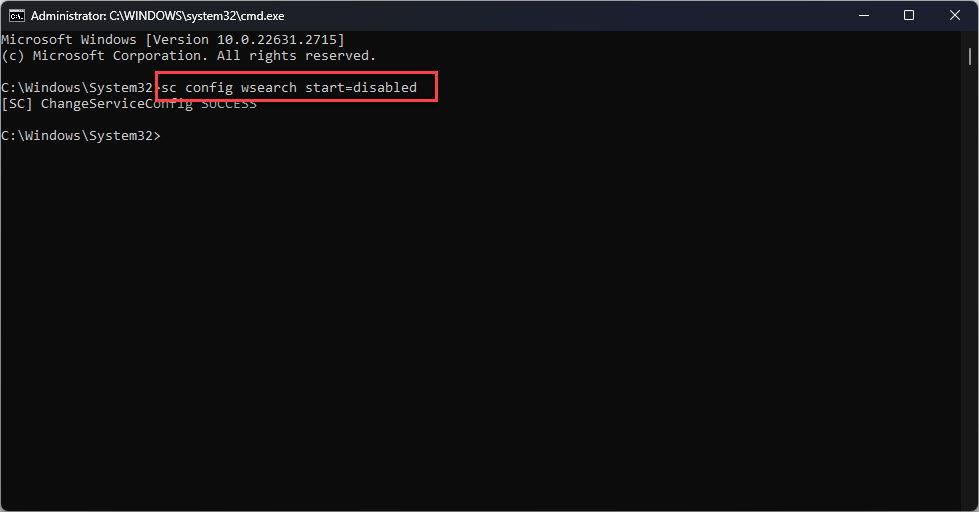Click the vertical scrollbar thumb

click(970, 56)
